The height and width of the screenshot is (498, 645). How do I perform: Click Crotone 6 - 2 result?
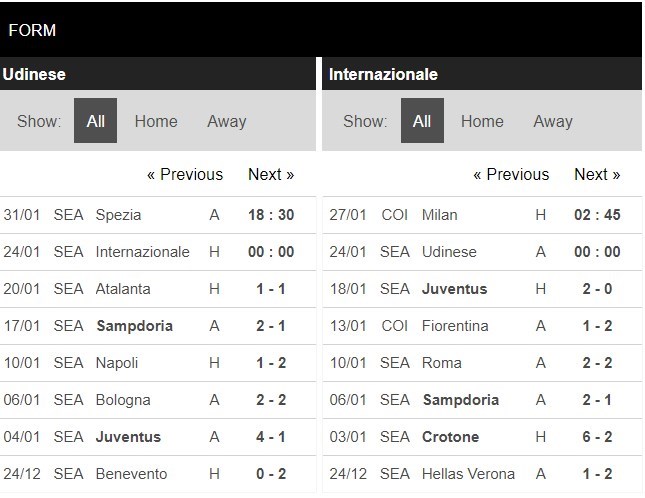click(x=598, y=437)
